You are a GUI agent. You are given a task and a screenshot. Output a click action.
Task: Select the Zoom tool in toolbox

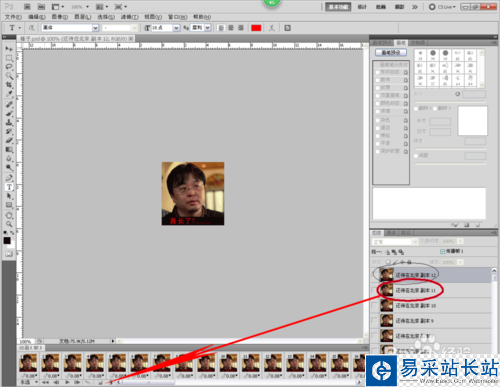(x=9, y=224)
